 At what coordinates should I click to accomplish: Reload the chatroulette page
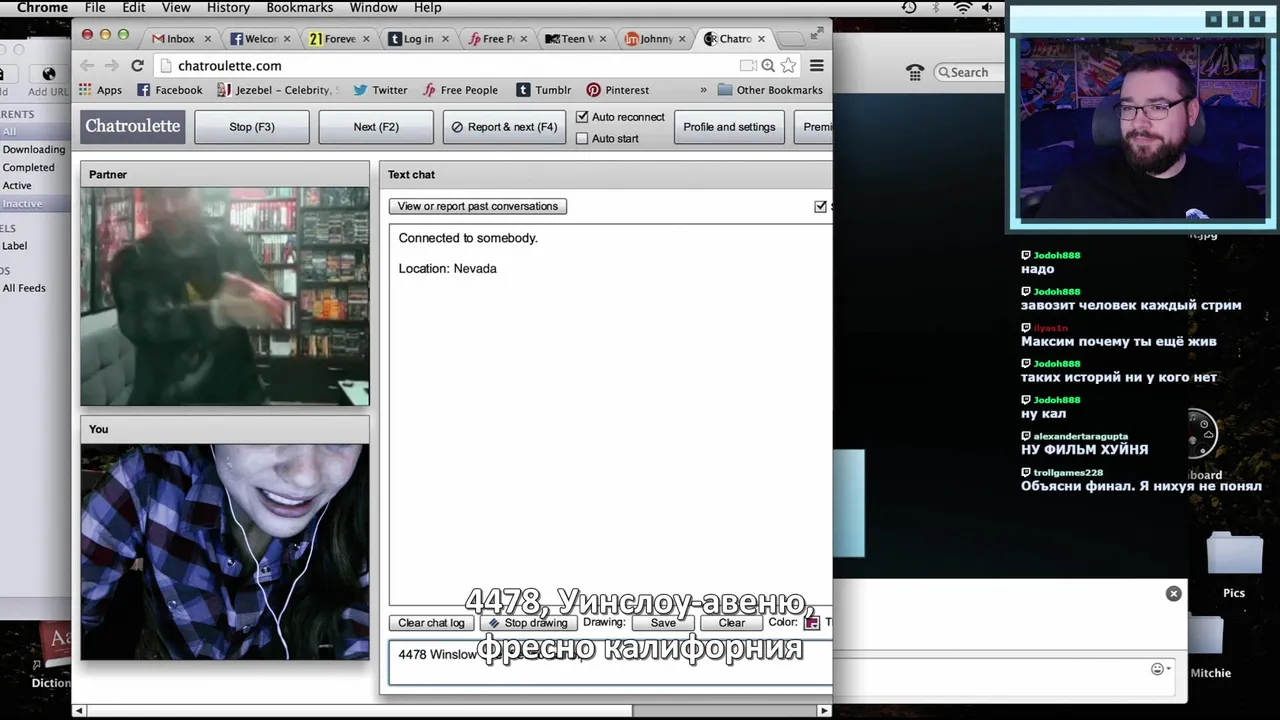(x=137, y=65)
